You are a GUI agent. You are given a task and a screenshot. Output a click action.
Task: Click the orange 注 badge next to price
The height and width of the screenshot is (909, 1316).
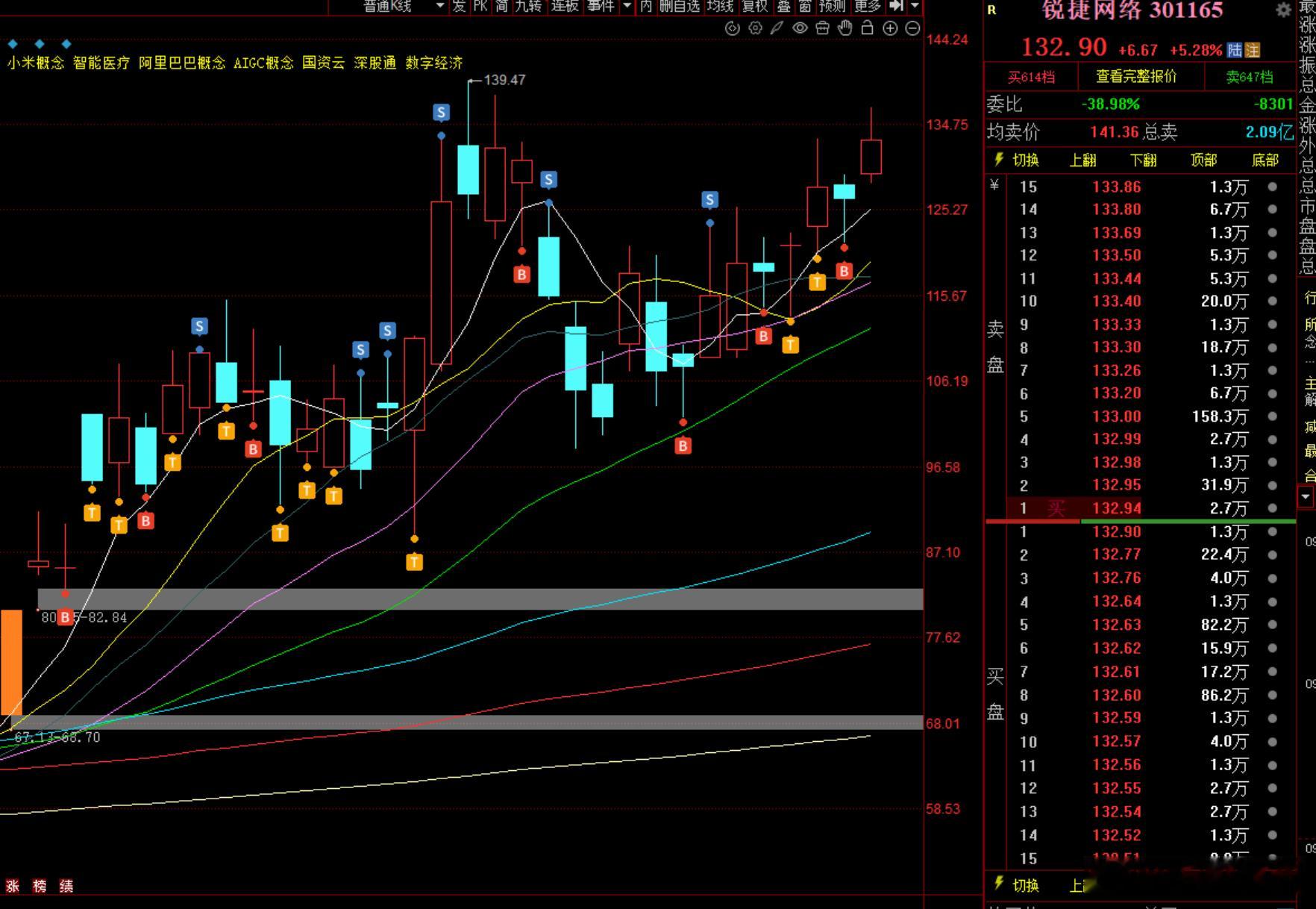pyautogui.click(x=1253, y=50)
